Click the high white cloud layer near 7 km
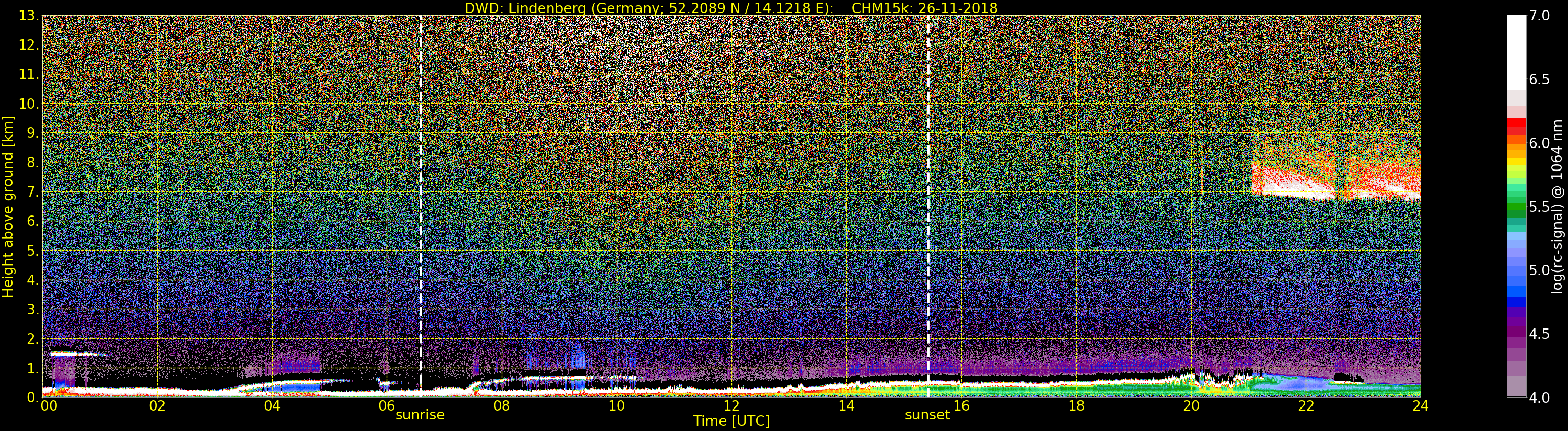The height and width of the screenshot is (431, 1568). 1296,189
